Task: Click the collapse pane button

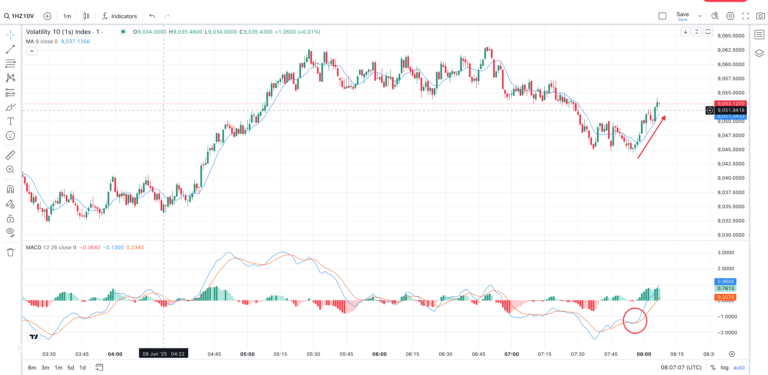Action: pos(697,32)
